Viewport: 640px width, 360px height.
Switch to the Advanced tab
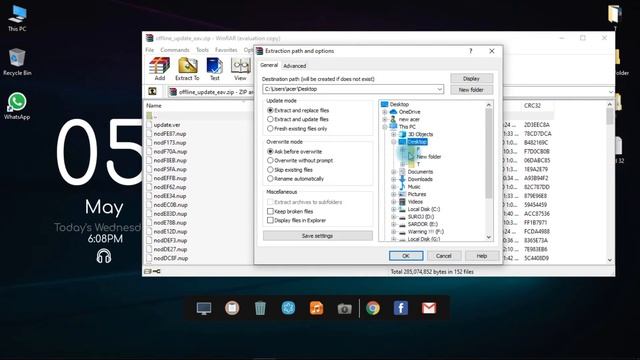point(294,66)
